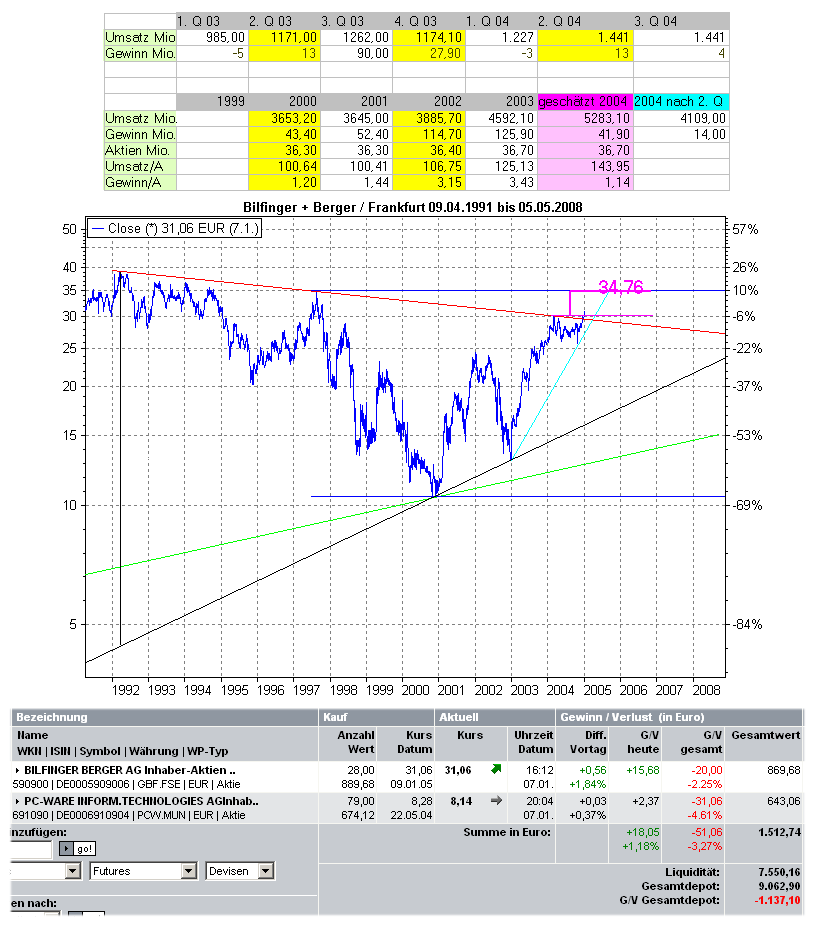Click Bilfinger loss value -20,00

[707, 770]
